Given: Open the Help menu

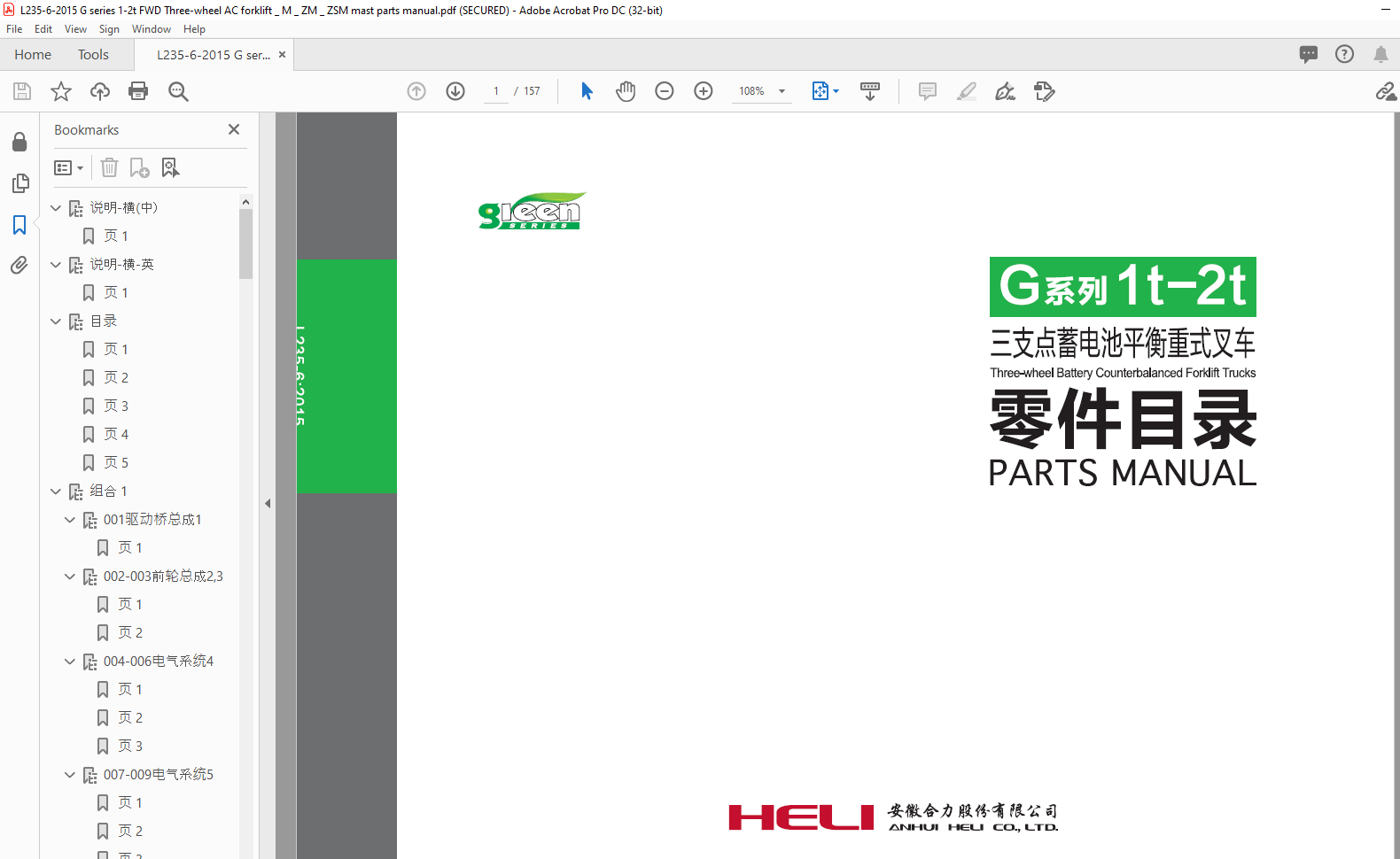Looking at the screenshot, I should (x=194, y=29).
